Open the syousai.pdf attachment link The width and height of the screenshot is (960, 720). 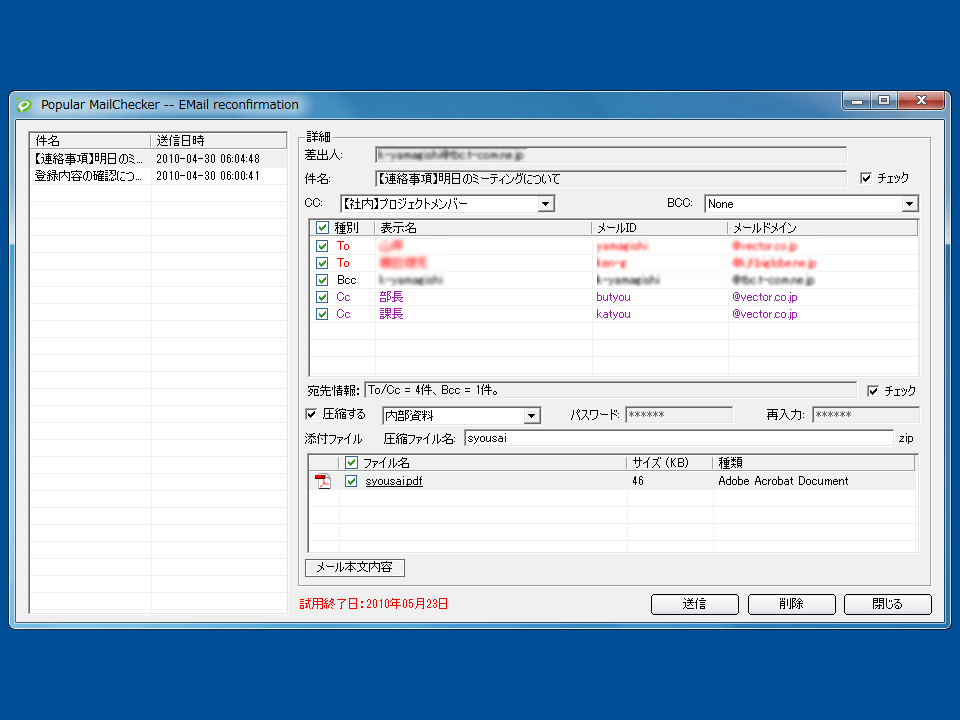pos(394,481)
